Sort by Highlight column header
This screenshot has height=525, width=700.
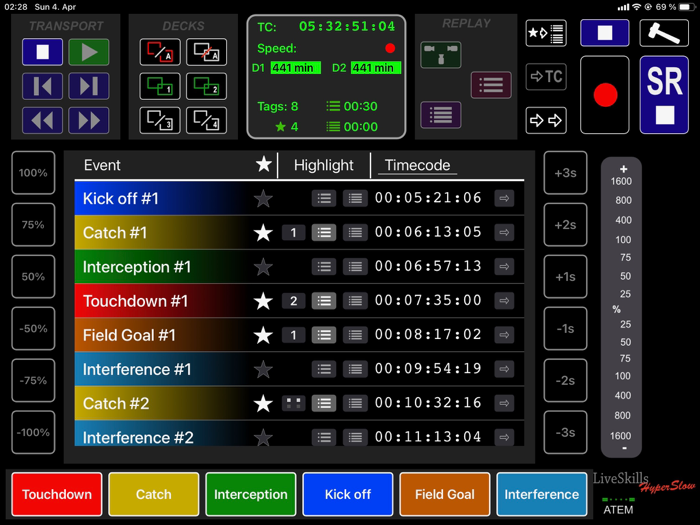324,165
